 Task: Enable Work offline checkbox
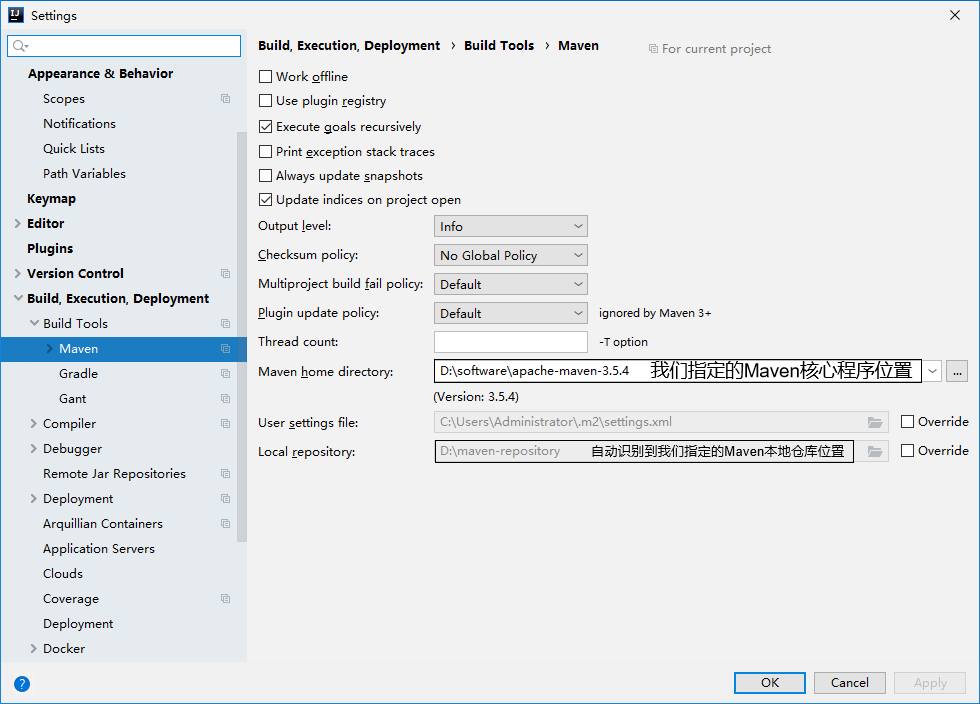coord(266,76)
